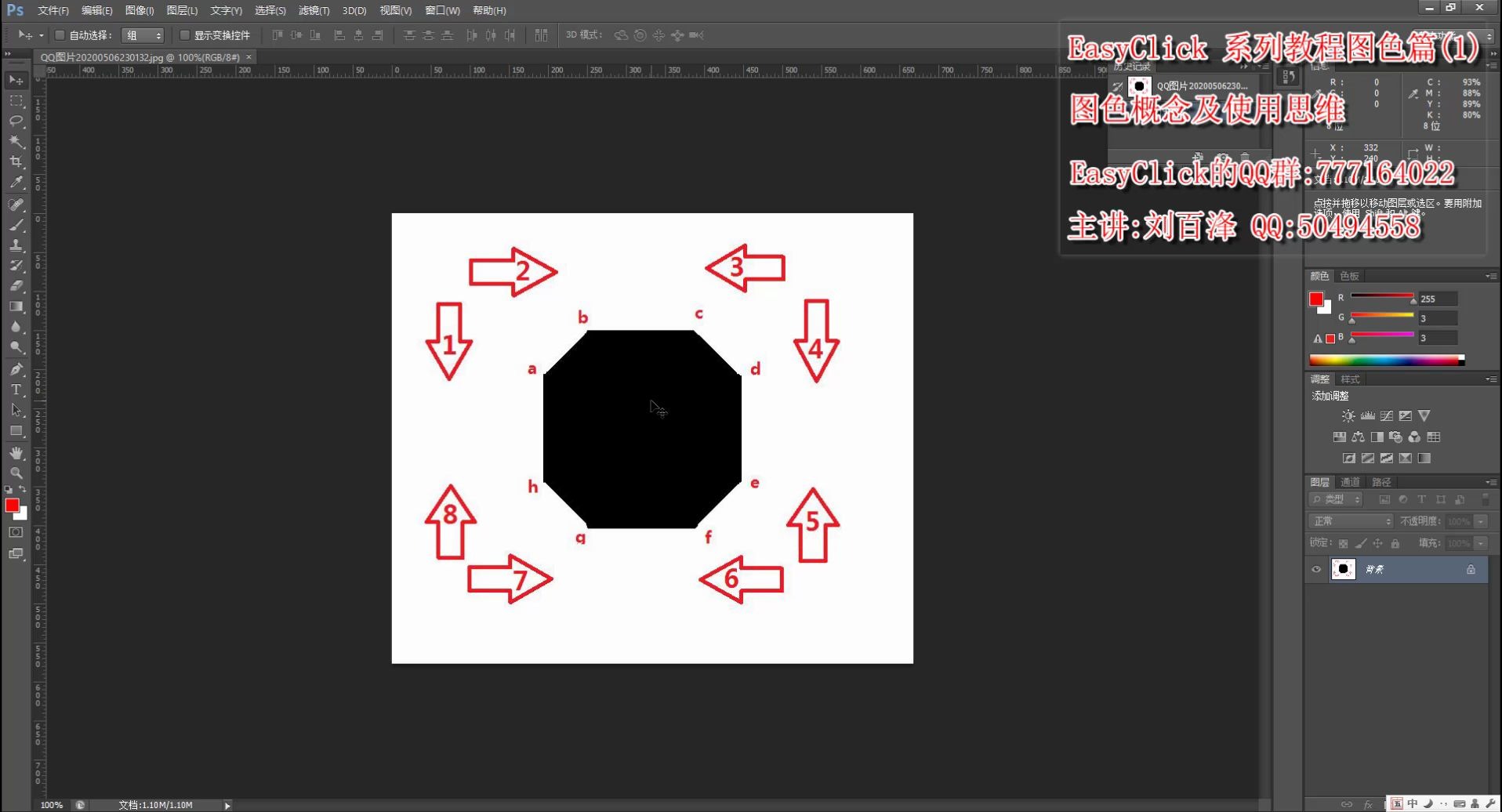Open the File menu

pyautogui.click(x=53, y=10)
